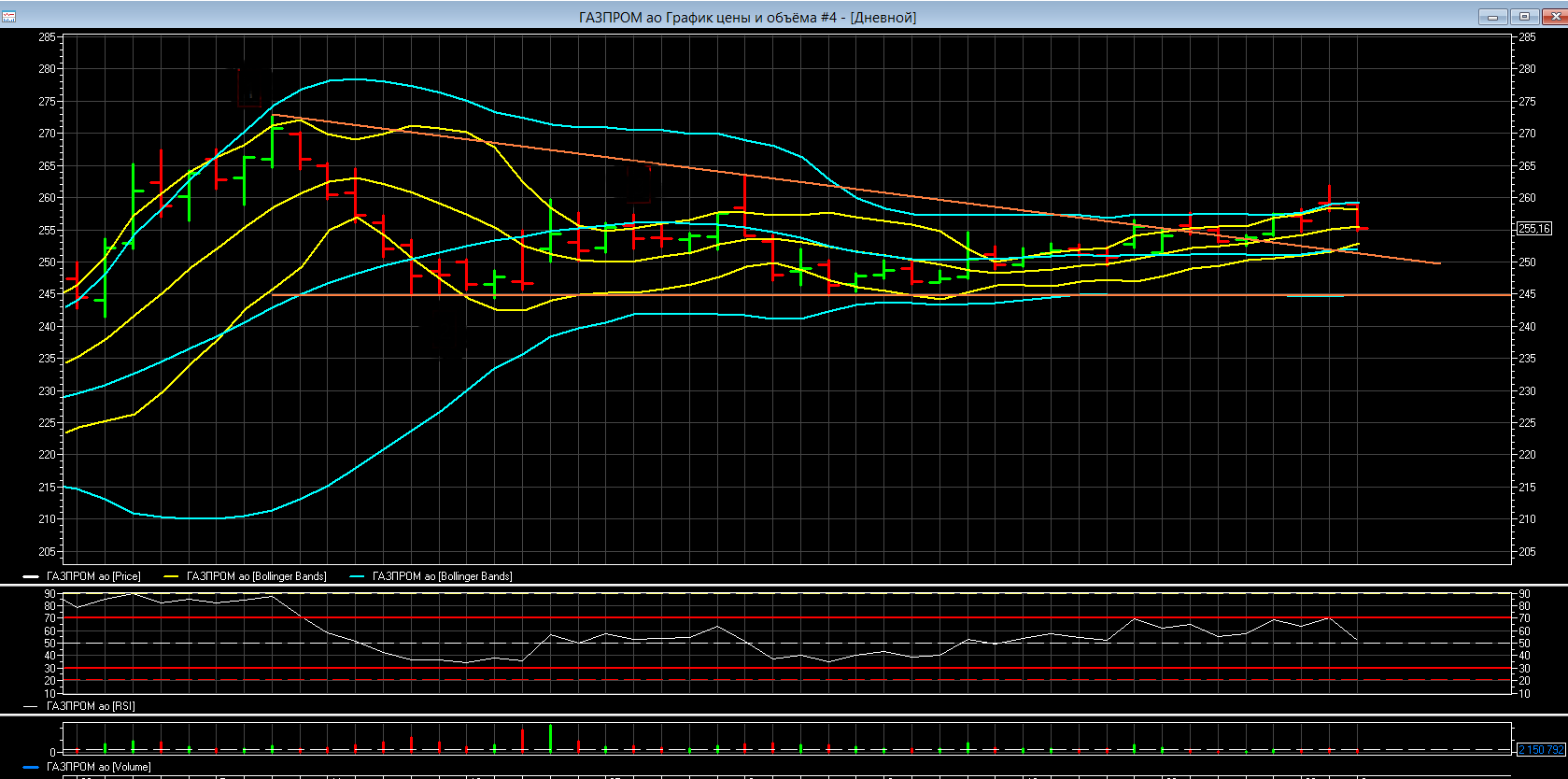Click the 285 value on left price axis
Viewport: 1568px width, 779px height.
click(47, 37)
